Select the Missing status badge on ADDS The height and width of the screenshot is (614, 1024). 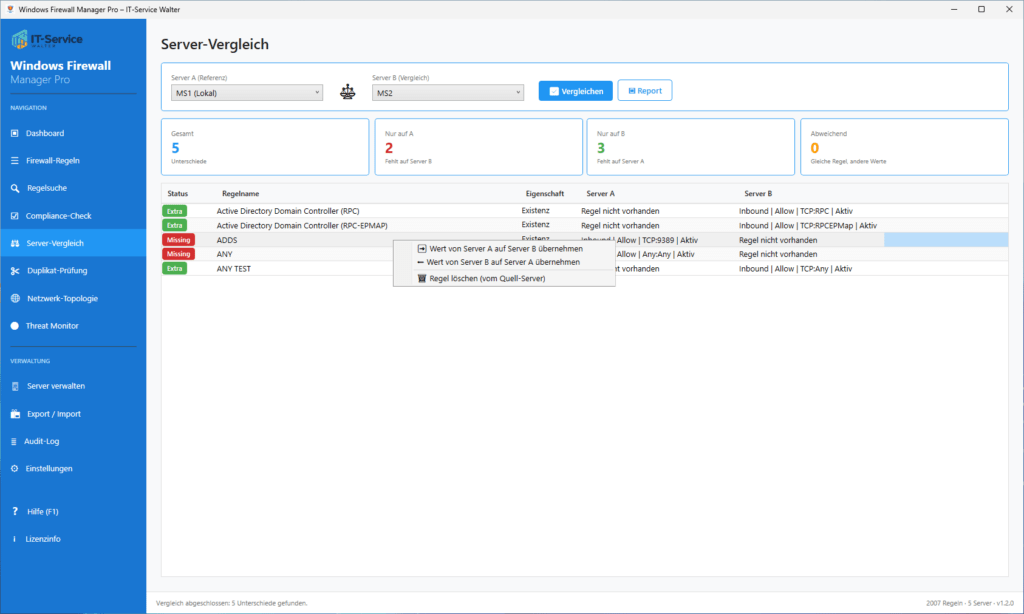[x=178, y=240]
